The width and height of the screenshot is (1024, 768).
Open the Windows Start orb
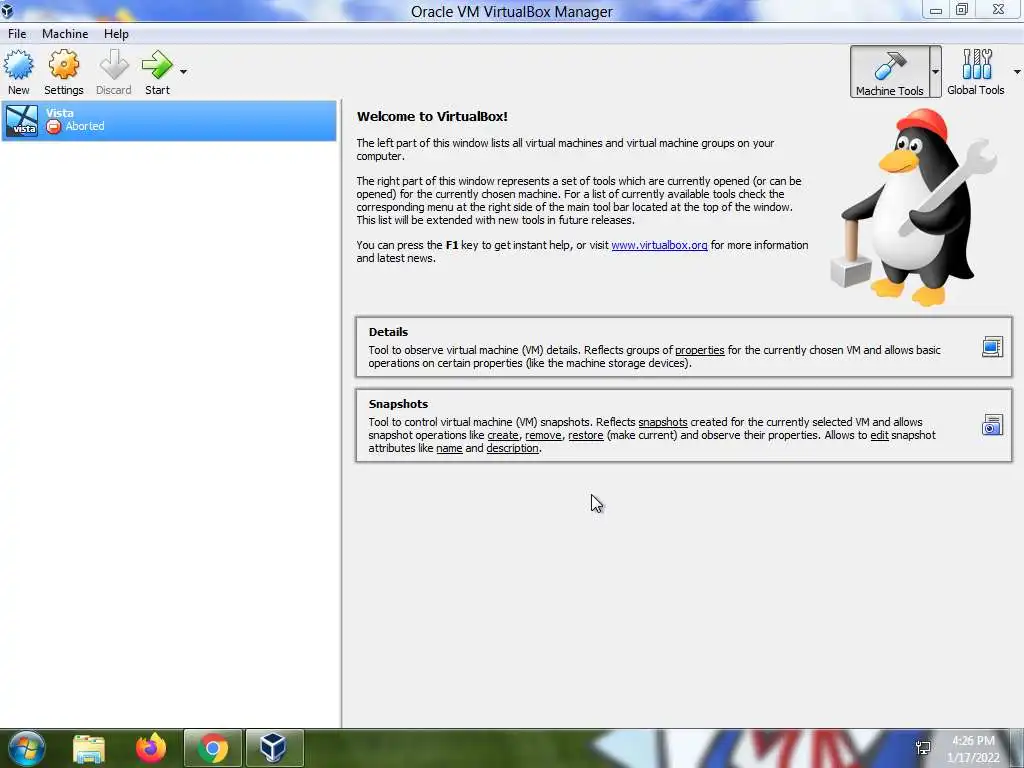click(x=26, y=748)
